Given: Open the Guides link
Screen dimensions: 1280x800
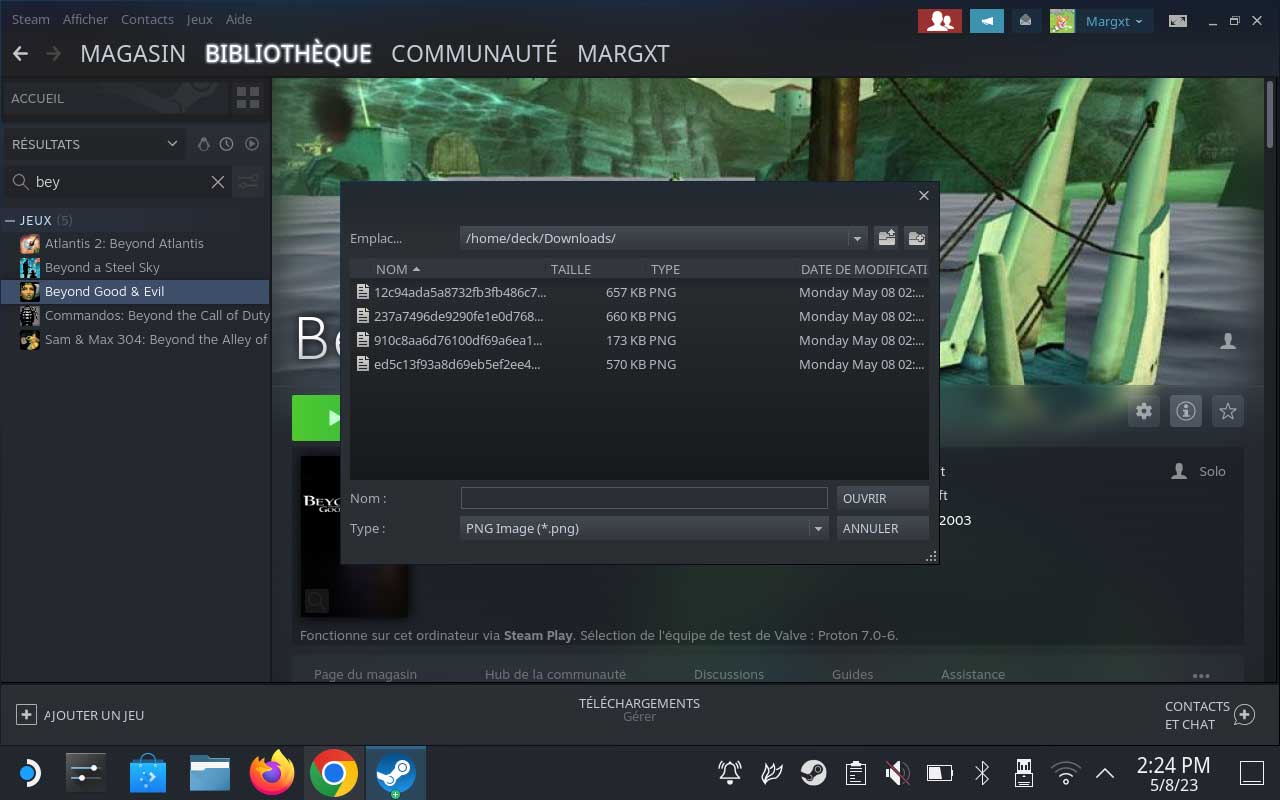Looking at the screenshot, I should [x=853, y=674].
